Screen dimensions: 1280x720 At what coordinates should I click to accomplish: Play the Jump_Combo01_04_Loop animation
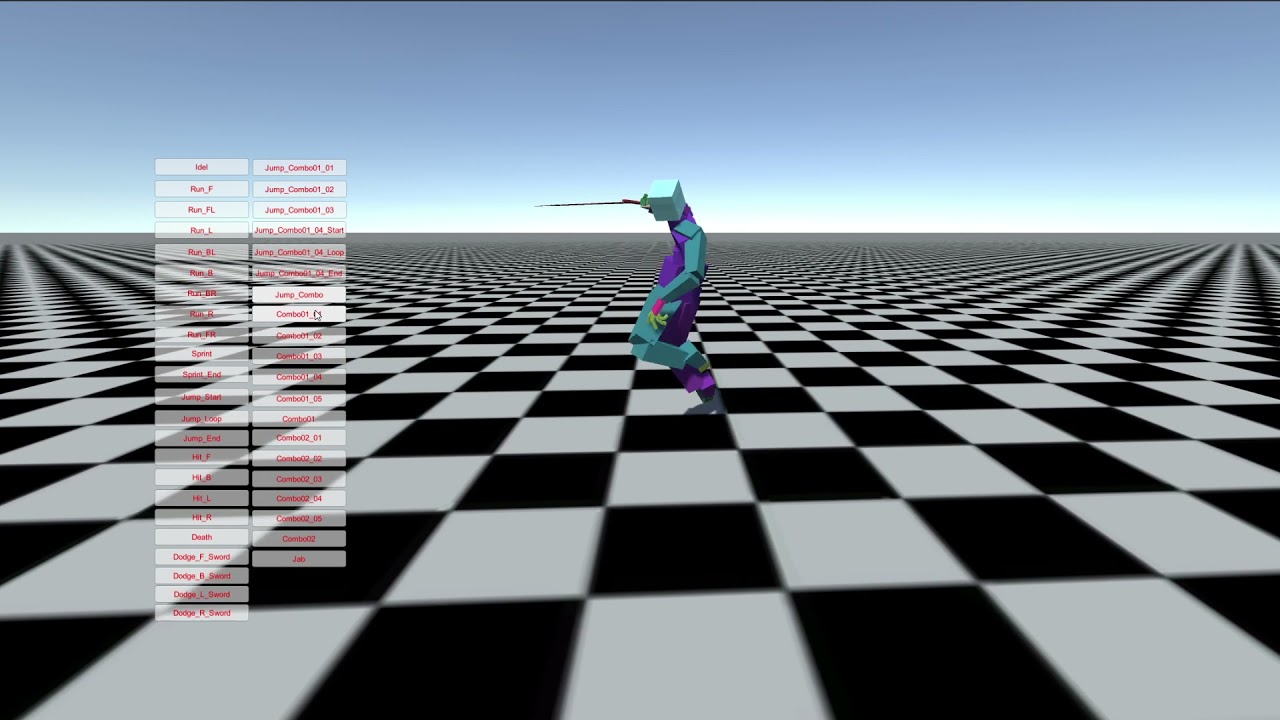coord(299,252)
